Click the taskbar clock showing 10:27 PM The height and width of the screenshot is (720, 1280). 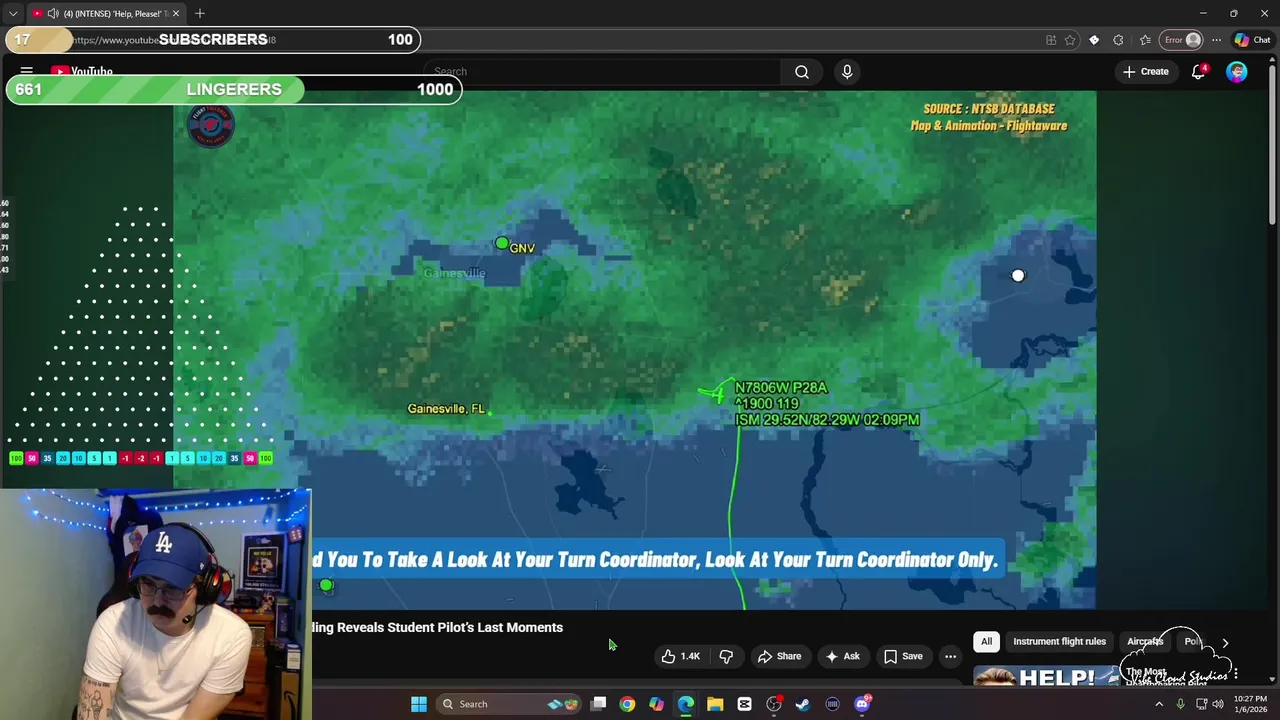1250,704
